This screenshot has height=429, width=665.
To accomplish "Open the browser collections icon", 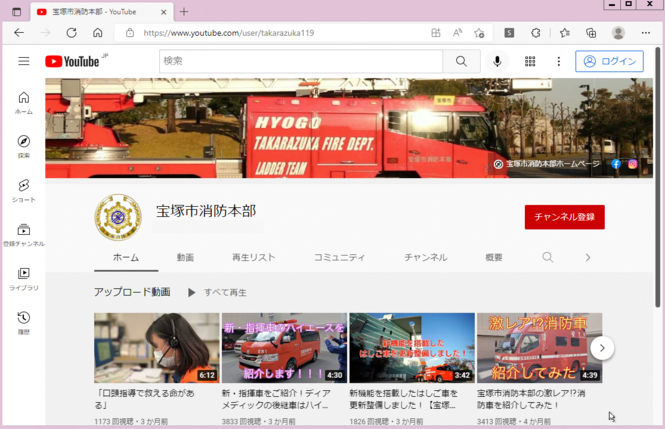I will 591,33.
